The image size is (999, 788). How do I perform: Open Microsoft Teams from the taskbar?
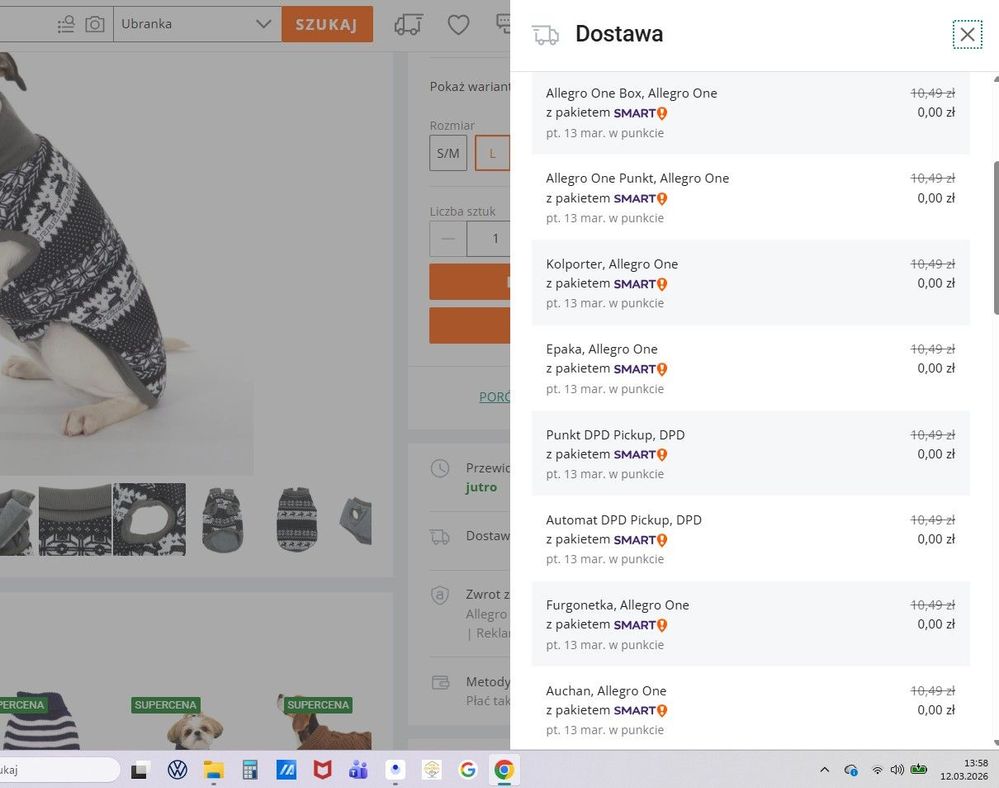[x=358, y=770]
